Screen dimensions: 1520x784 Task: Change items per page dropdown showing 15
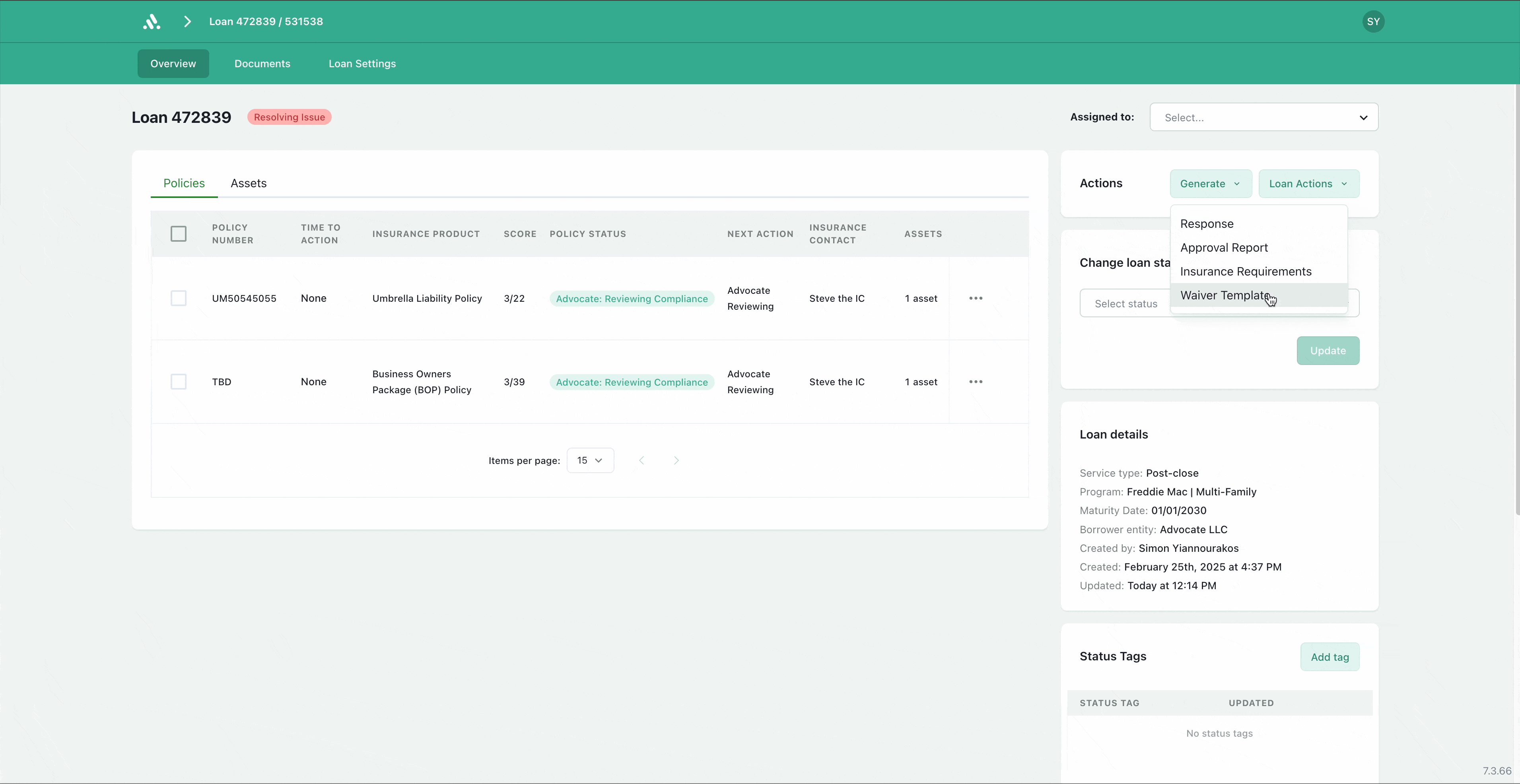pos(589,461)
